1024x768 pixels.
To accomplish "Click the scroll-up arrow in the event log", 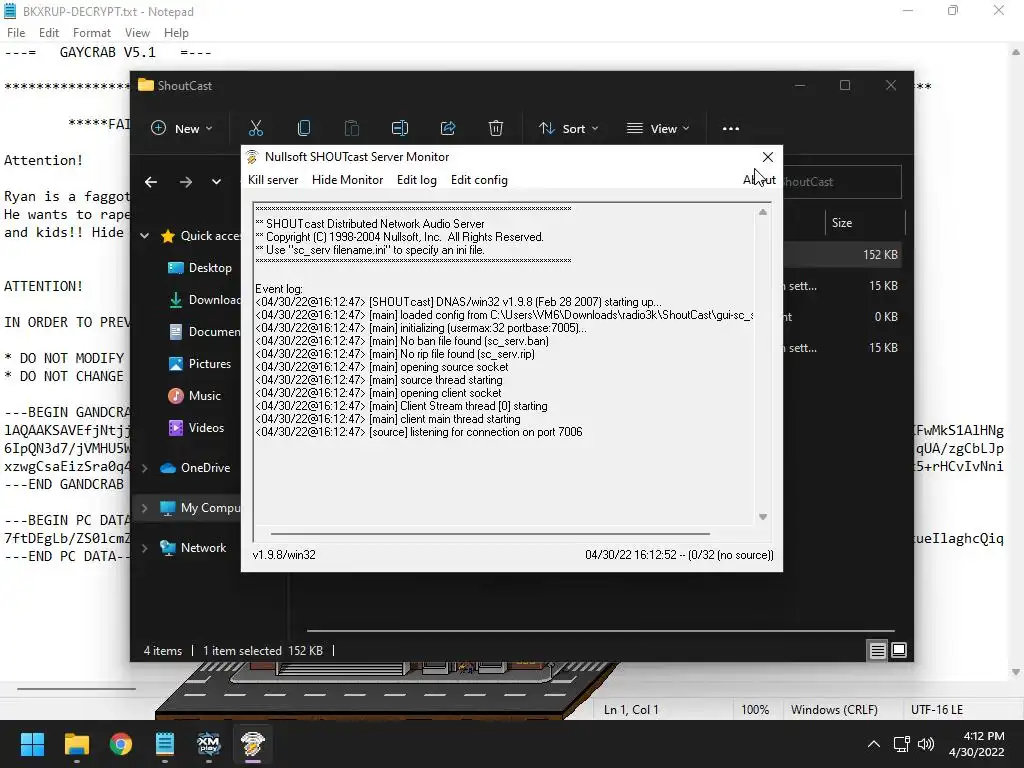I will coord(762,212).
